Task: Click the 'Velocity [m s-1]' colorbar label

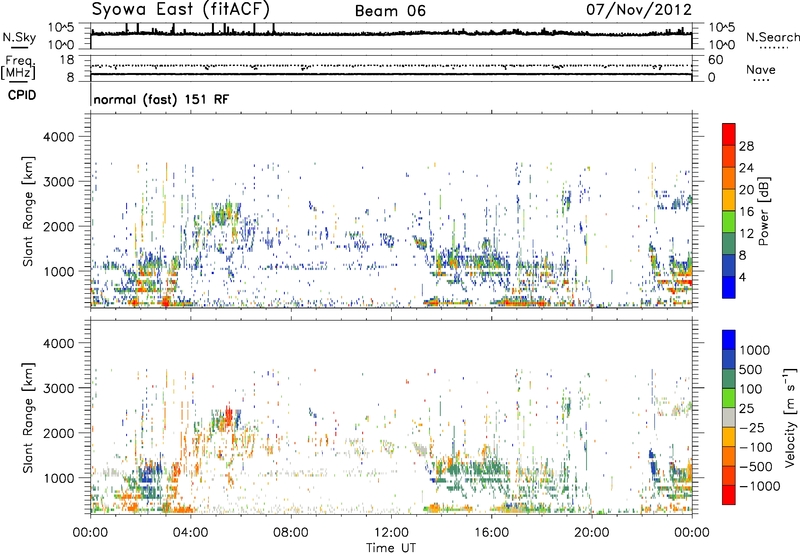Action: 791,417
